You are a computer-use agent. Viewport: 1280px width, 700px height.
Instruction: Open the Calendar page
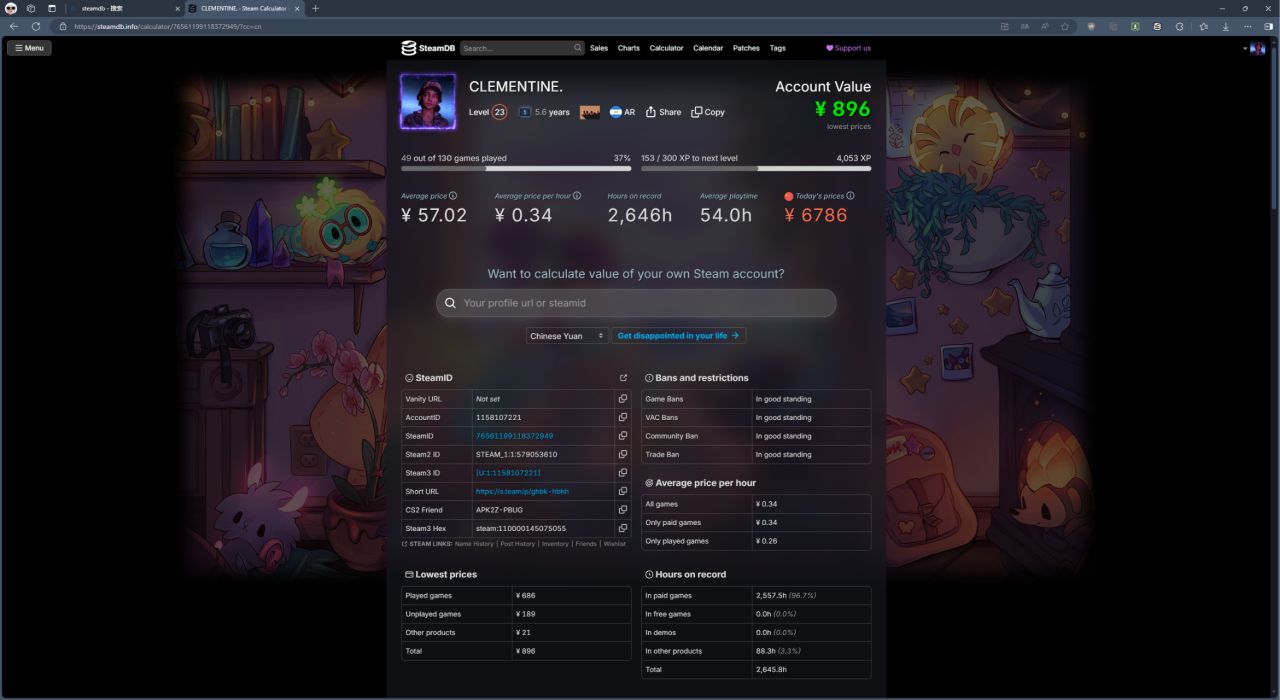point(708,48)
